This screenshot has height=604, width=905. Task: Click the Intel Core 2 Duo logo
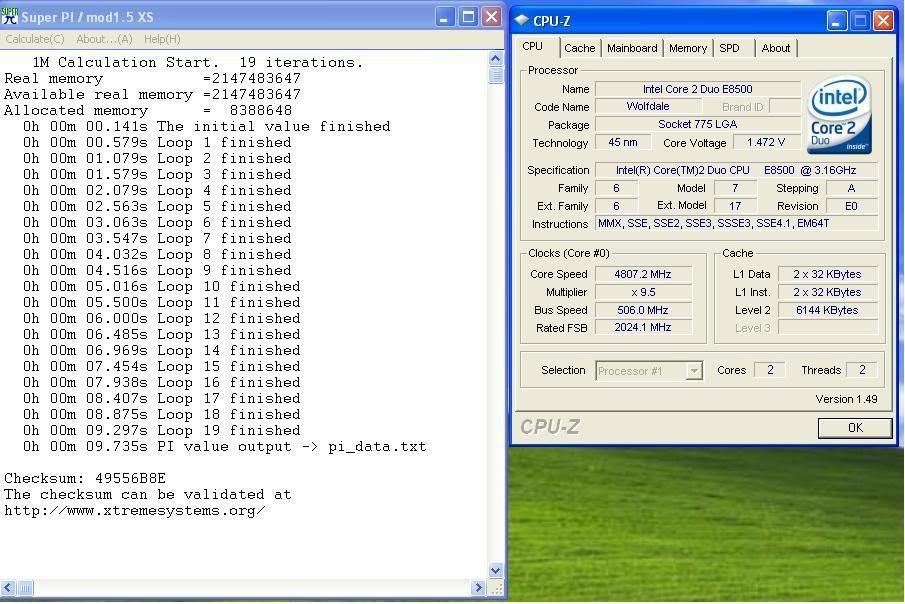click(x=840, y=117)
